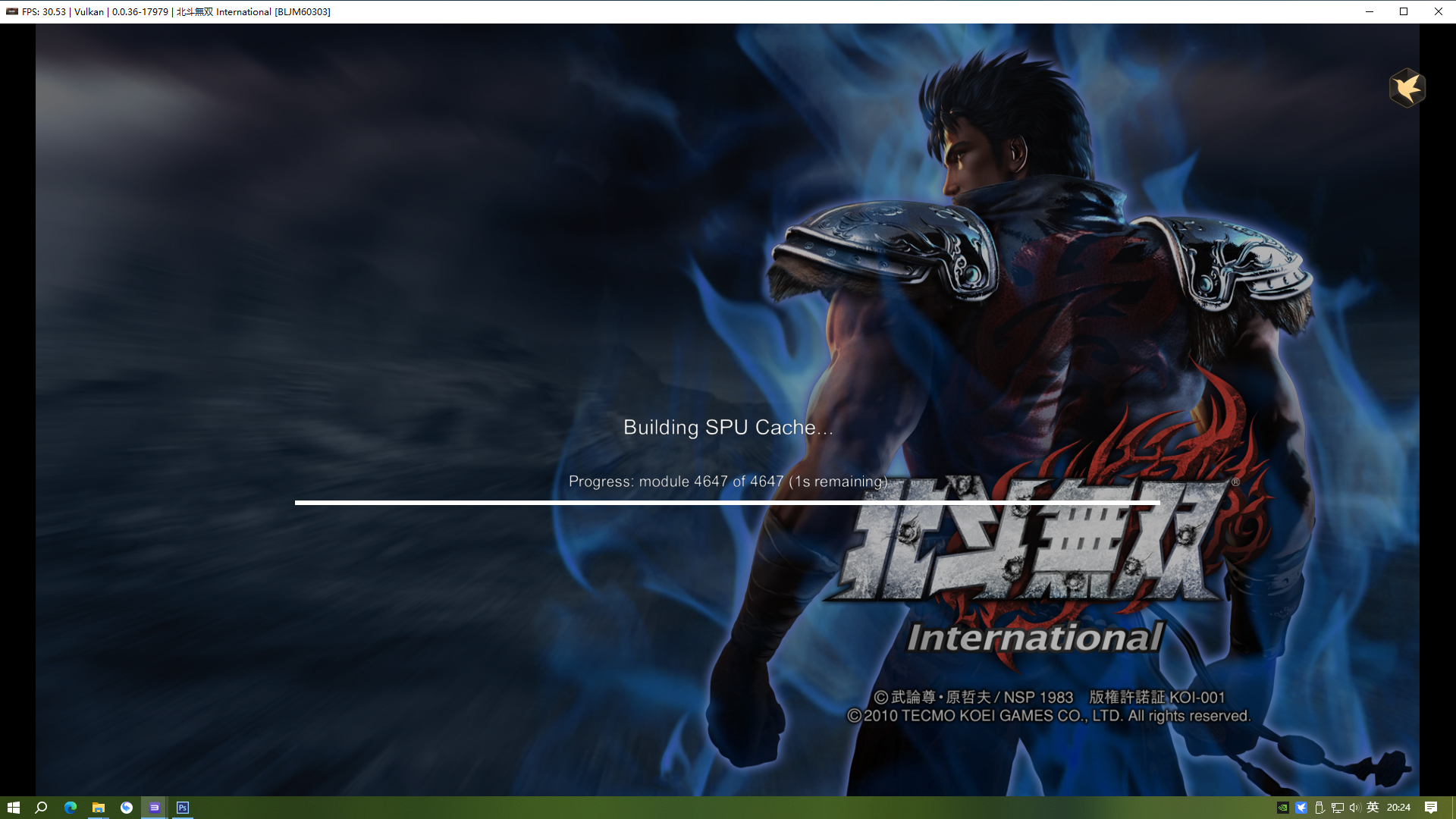Minimize the RPCS3 game window
Screen dimensions: 1456x819
(1370, 11)
